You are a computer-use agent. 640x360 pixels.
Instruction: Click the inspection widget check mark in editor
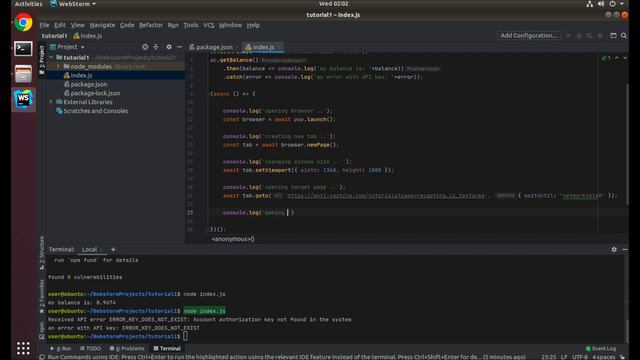[606, 58]
